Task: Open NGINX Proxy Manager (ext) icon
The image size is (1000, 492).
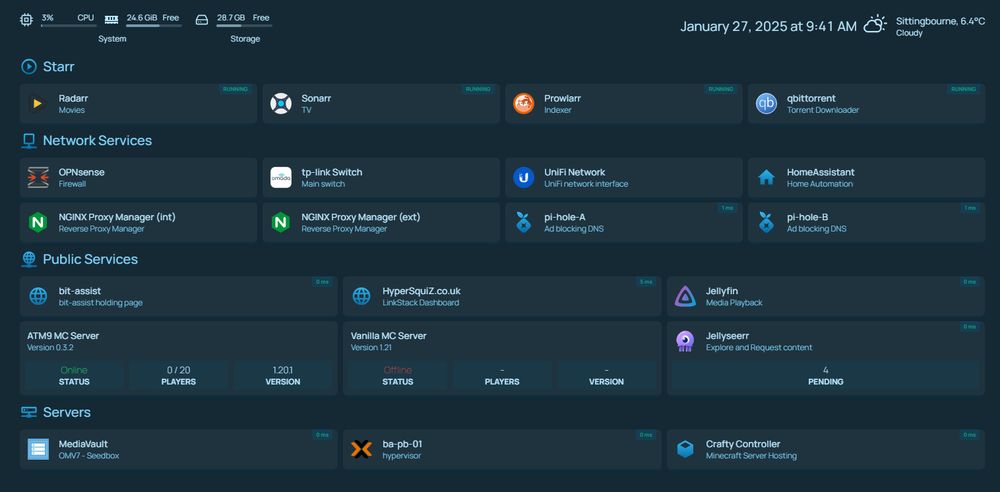Action: pyautogui.click(x=281, y=222)
